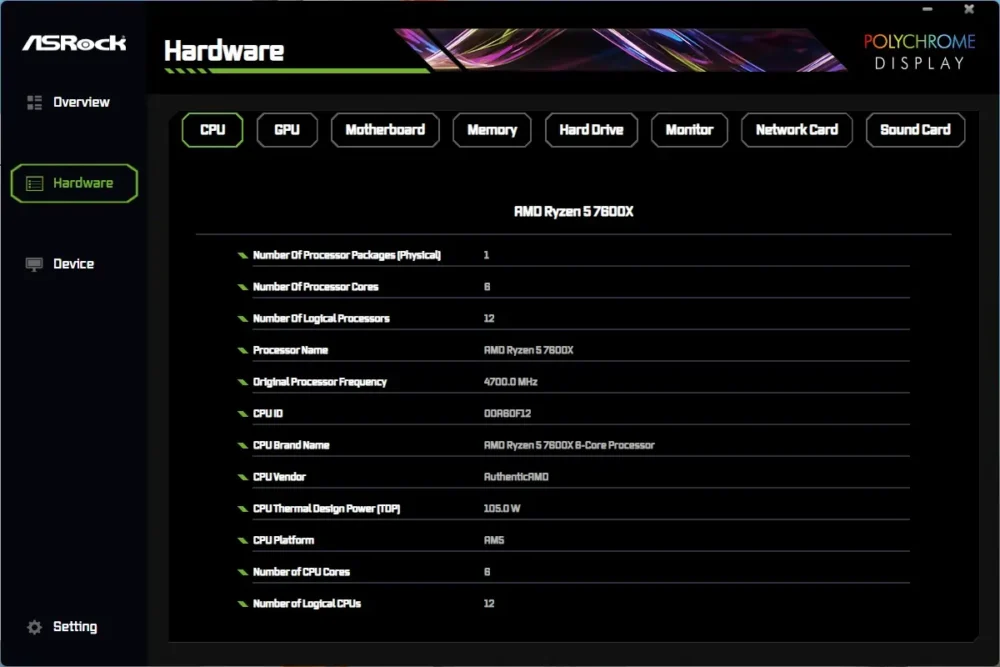The width and height of the screenshot is (1000, 667).
Task: Select the Hardware sidebar entry
Action: (x=74, y=184)
